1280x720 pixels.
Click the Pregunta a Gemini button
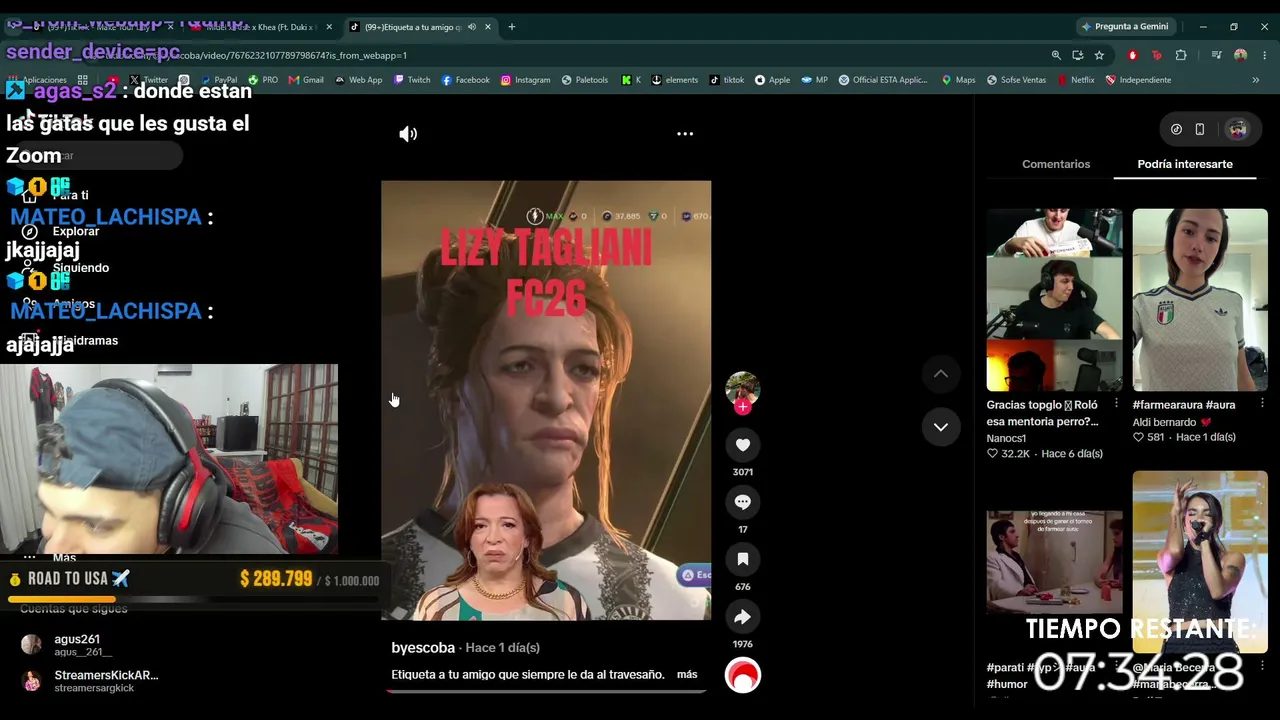(1125, 27)
